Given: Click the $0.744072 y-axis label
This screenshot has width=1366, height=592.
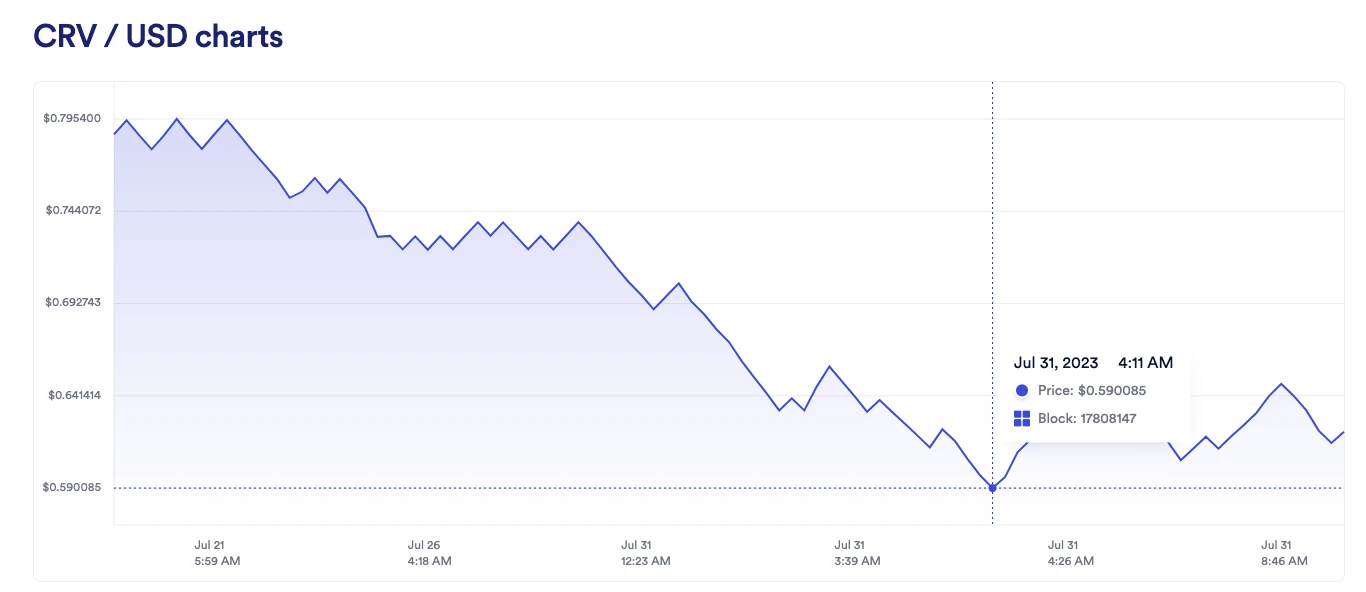Looking at the screenshot, I should coord(73,211).
